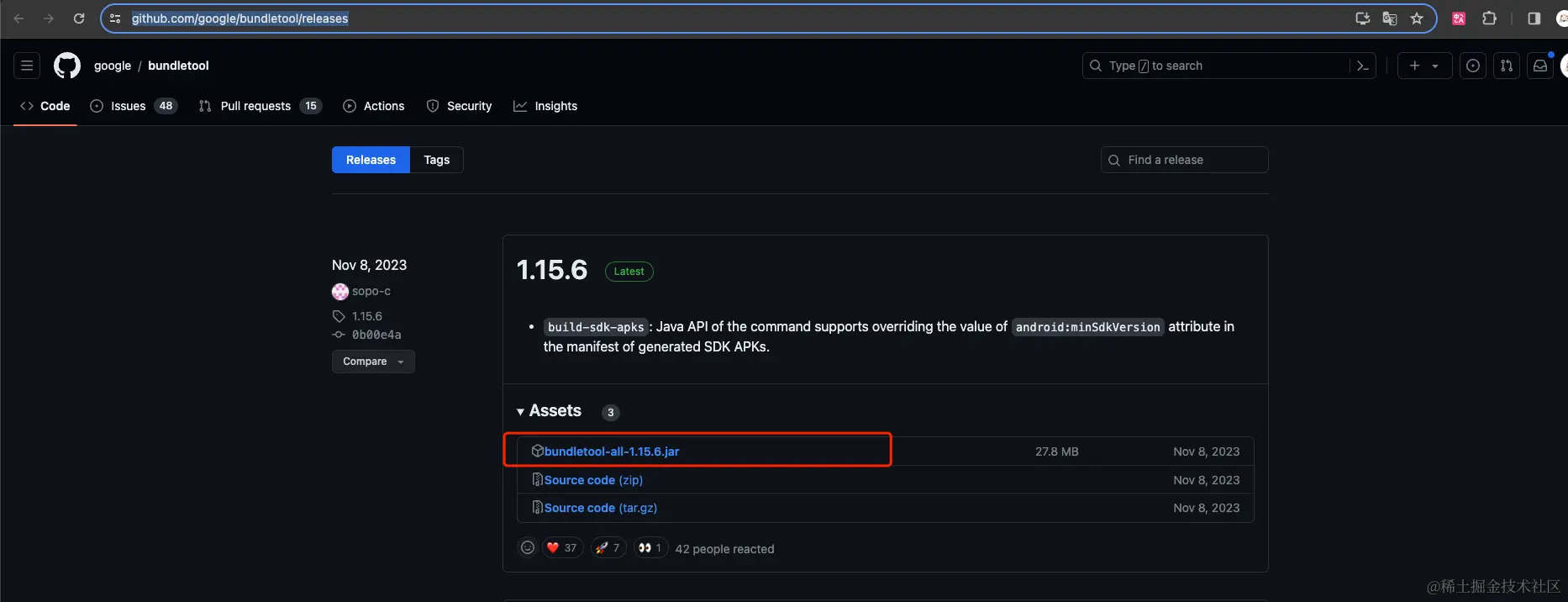The image size is (1568, 602).
Task: Click the Latest badge
Action: 629,272
